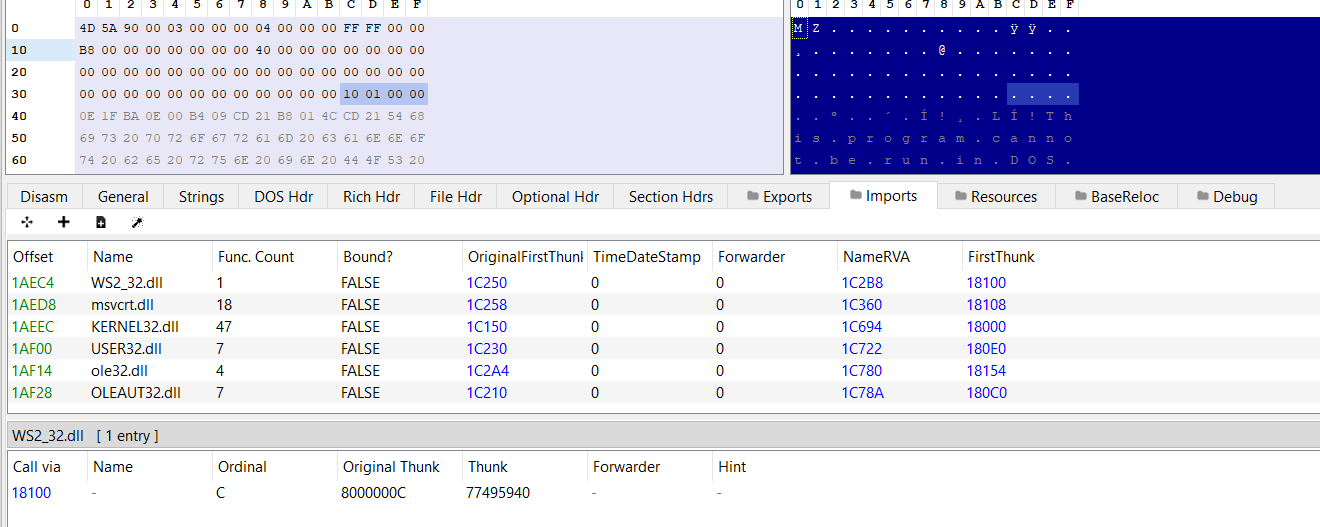Switch to the Debug tab
This screenshot has height=527, width=1320.
pos(1224,197)
